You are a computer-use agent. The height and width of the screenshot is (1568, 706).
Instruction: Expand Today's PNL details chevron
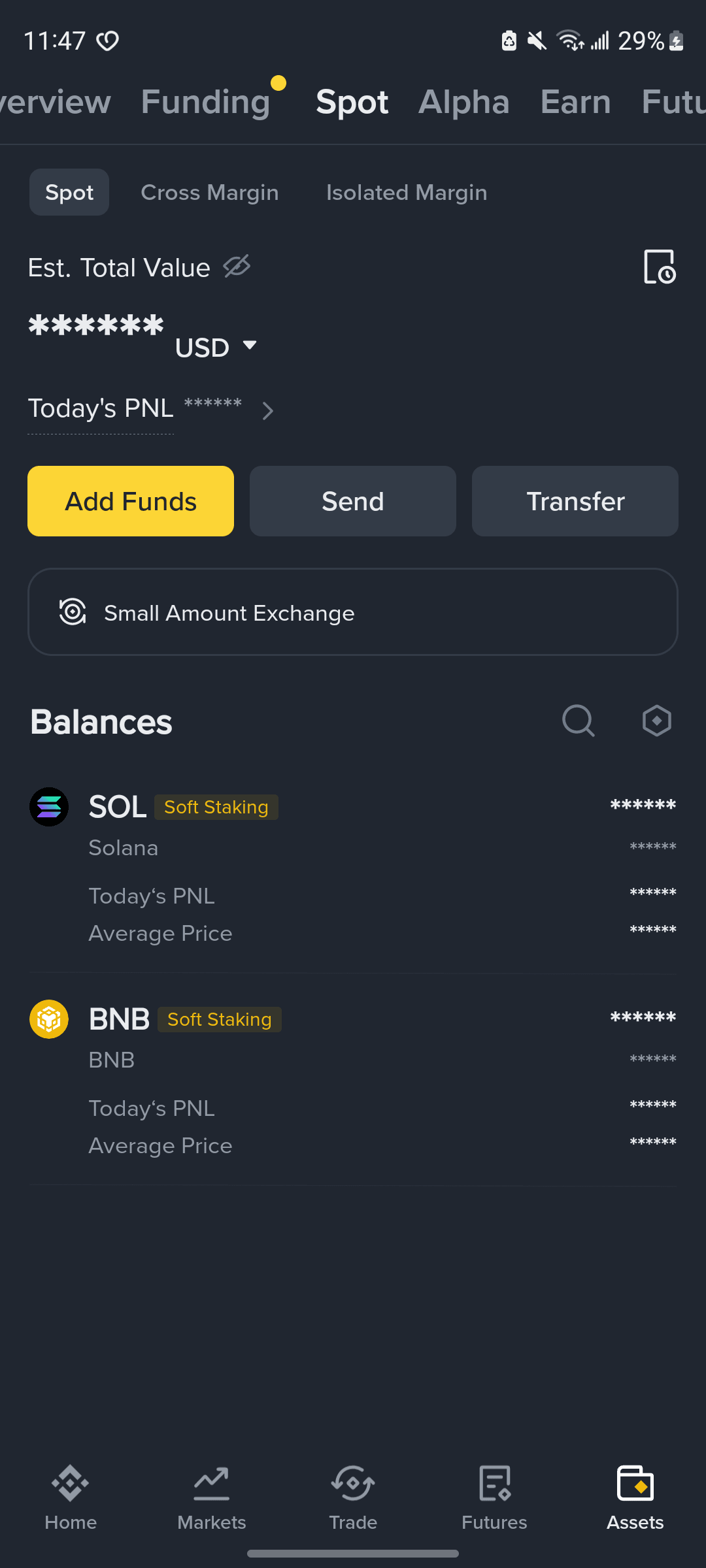[x=267, y=411]
